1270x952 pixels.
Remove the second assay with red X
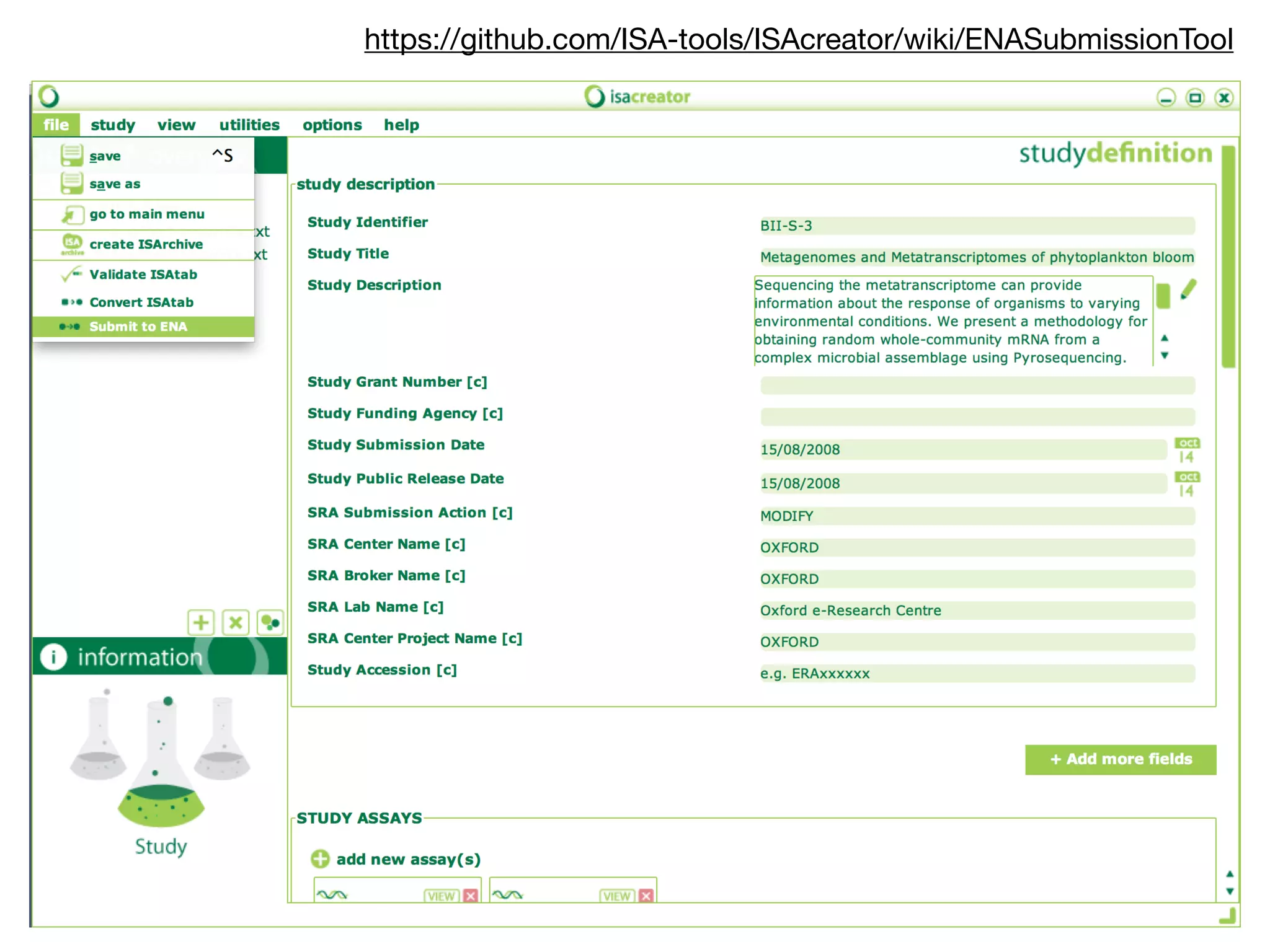tap(646, 896)
